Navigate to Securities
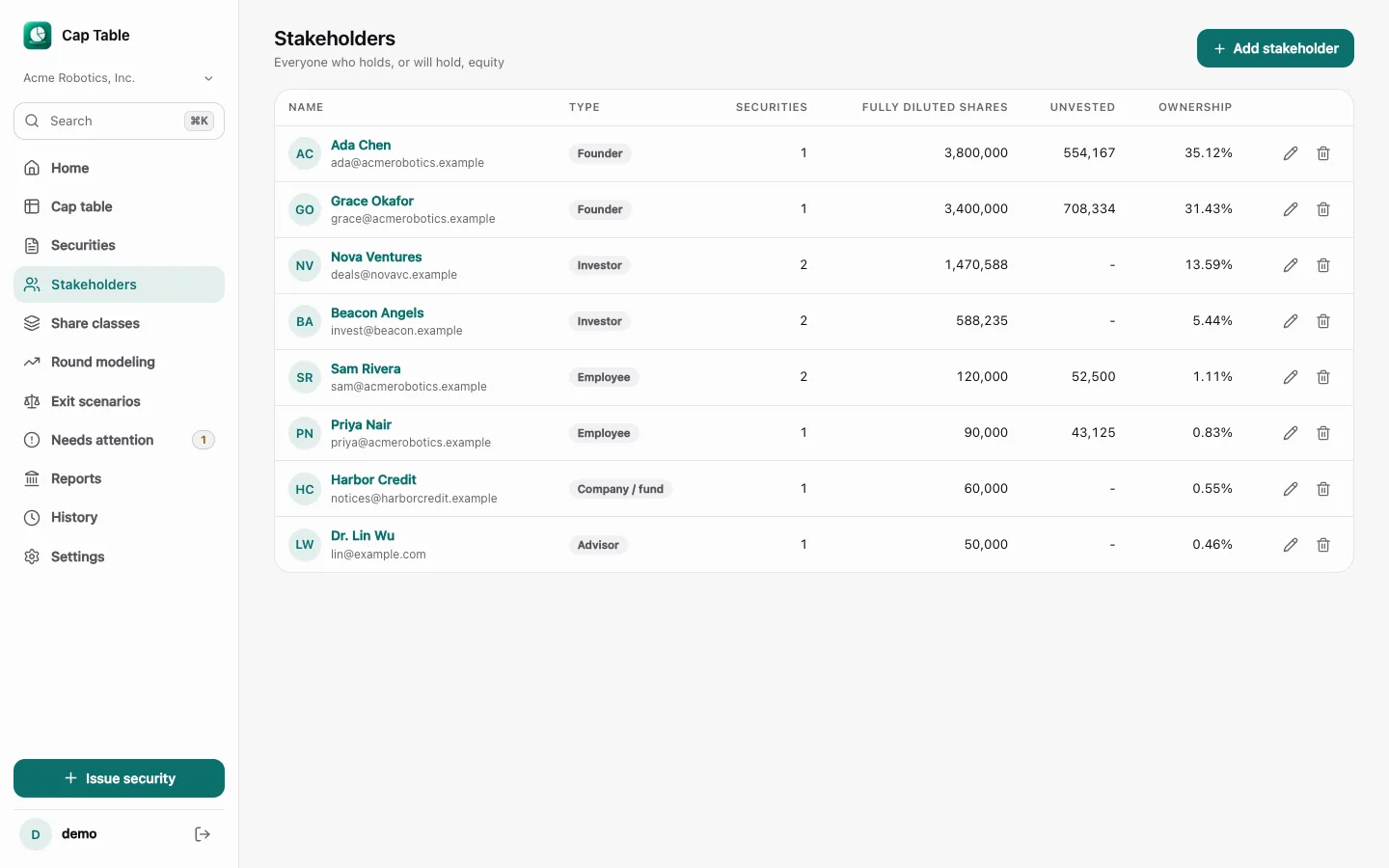 119,245
